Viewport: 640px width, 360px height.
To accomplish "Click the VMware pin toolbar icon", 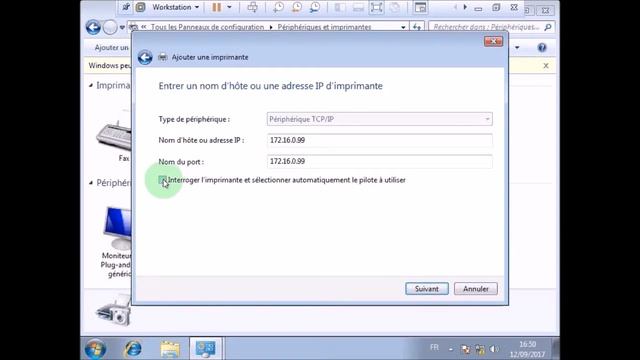I will point(126,7).
